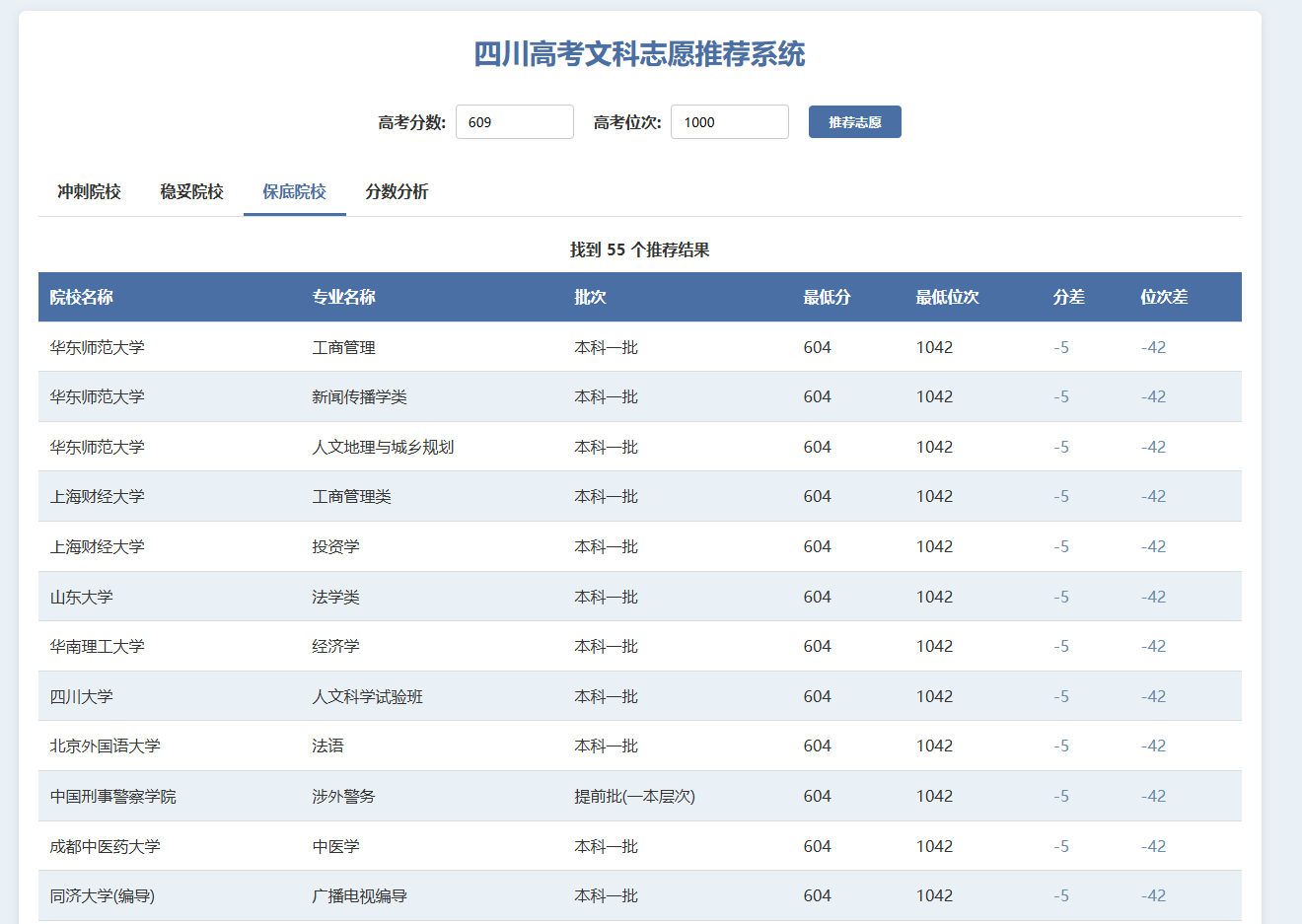Select the 四川大学 school cell

[x=82, y=696]
